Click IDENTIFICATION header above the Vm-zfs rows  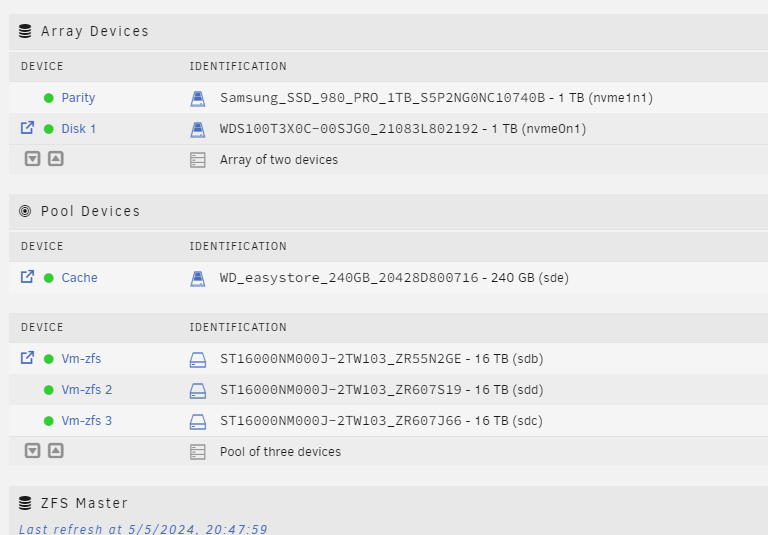[238, 327]
